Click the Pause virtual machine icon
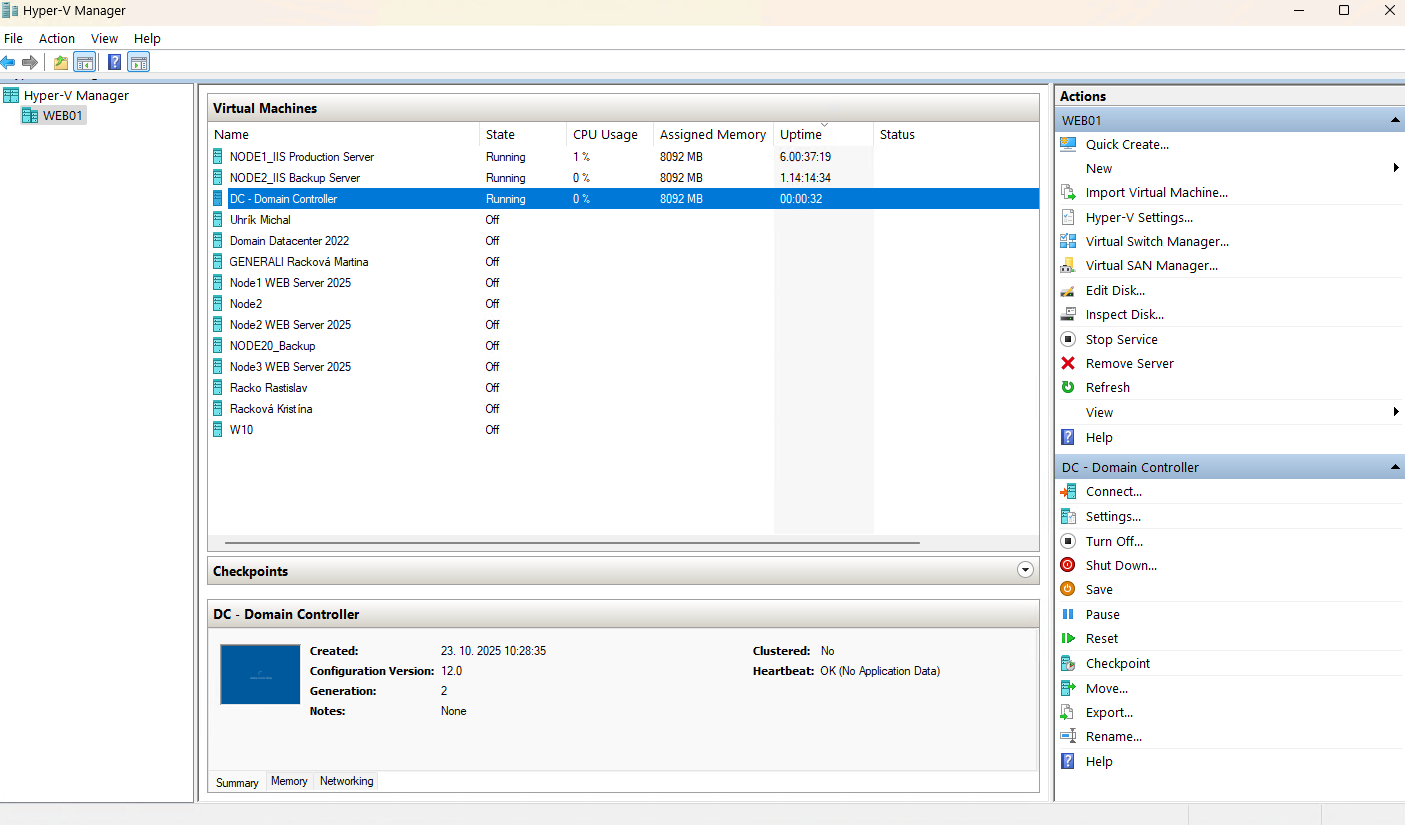The width and height of the screenshot is (1405, 825). 1068,614
